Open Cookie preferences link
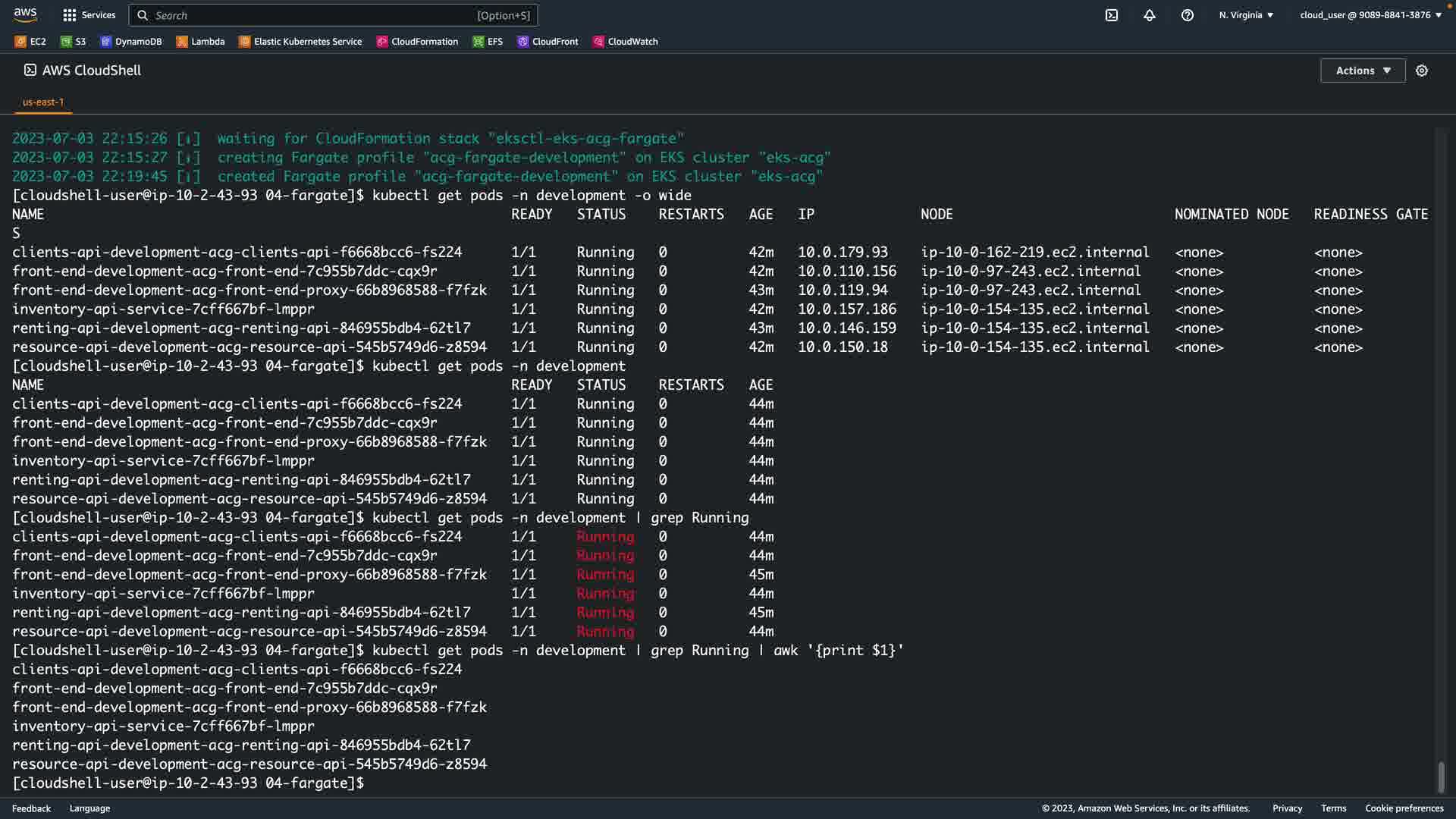This screenshot has height=819, width=1456. pos(1404,808)
